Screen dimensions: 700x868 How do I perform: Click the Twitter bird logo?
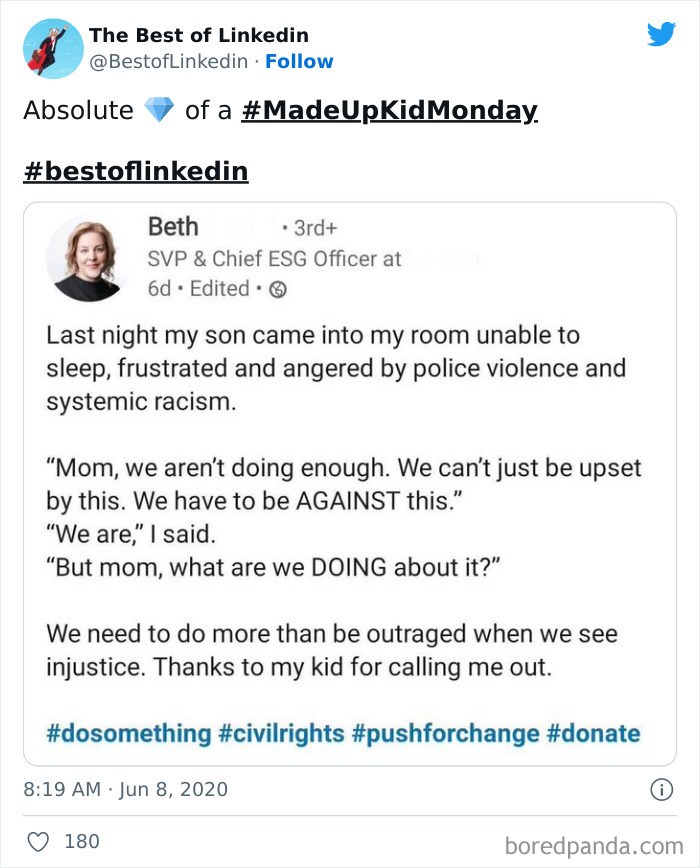[x=661, y=35]
